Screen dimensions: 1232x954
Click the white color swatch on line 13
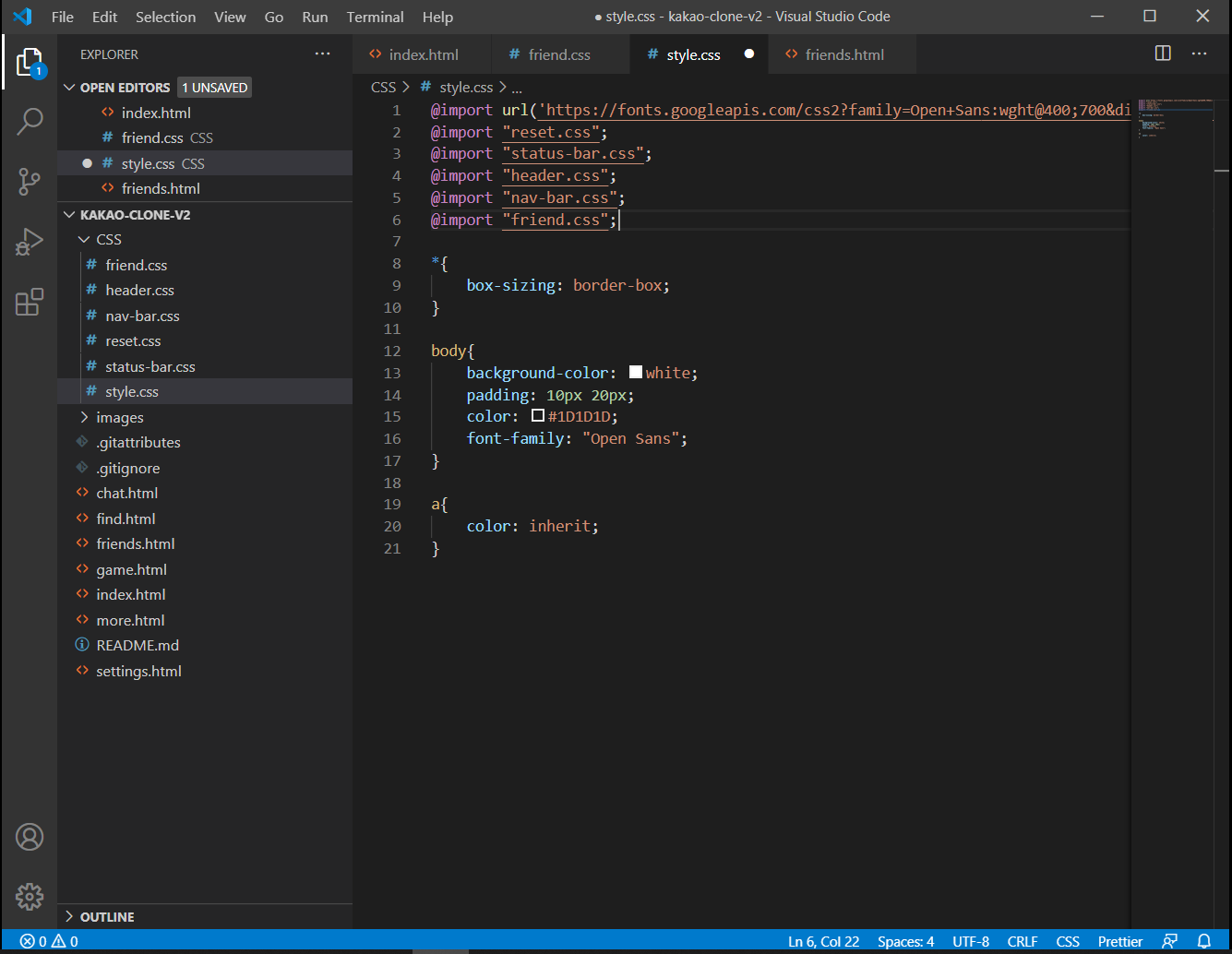pos(636,372)
